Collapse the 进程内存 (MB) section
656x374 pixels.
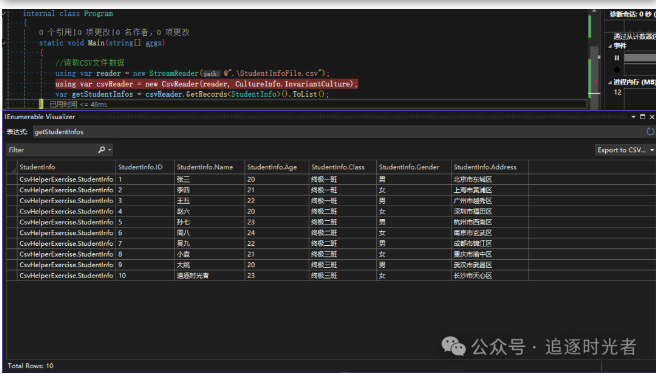(x=610, y=82)
